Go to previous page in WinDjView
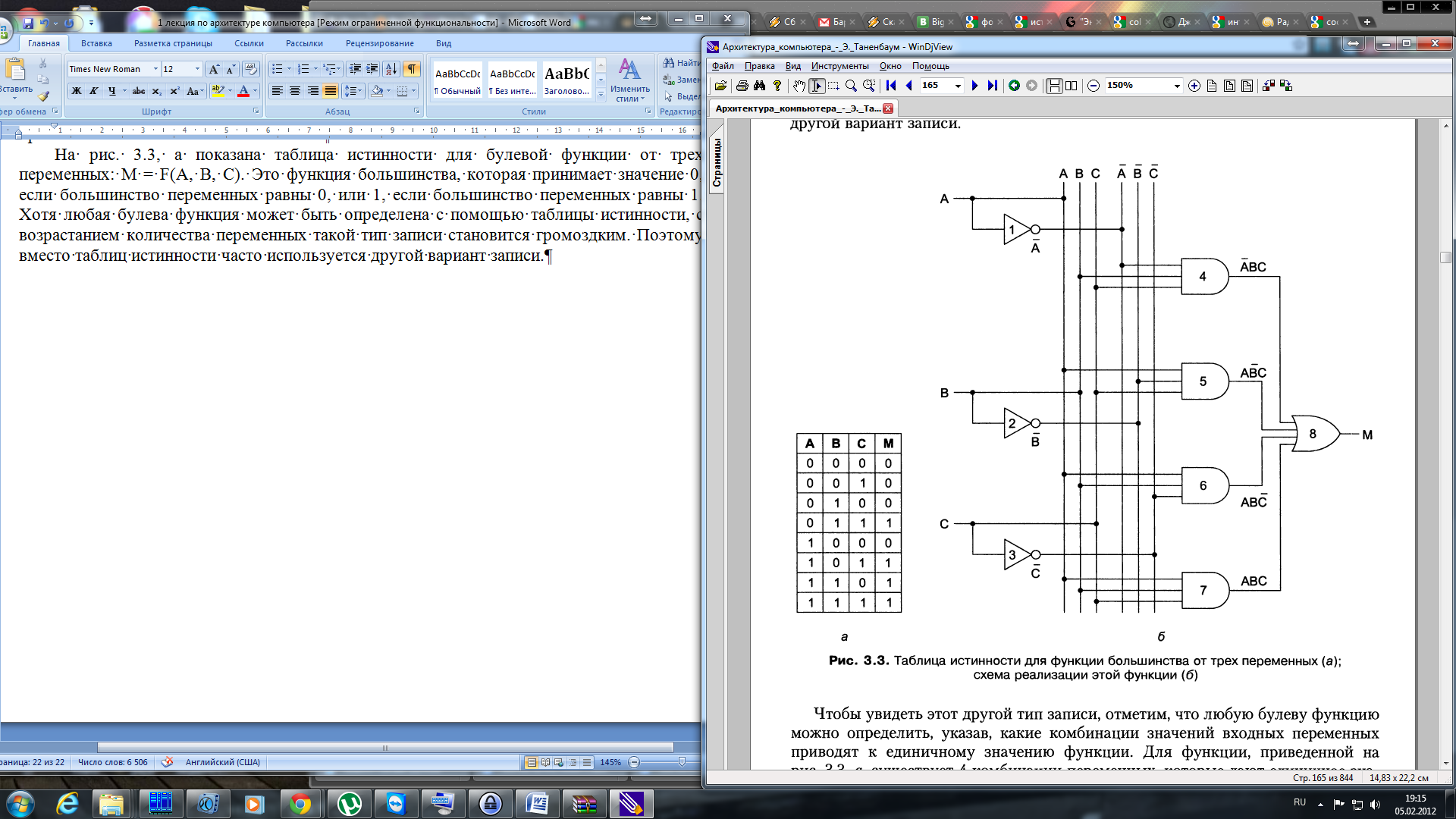 point(908,86)
